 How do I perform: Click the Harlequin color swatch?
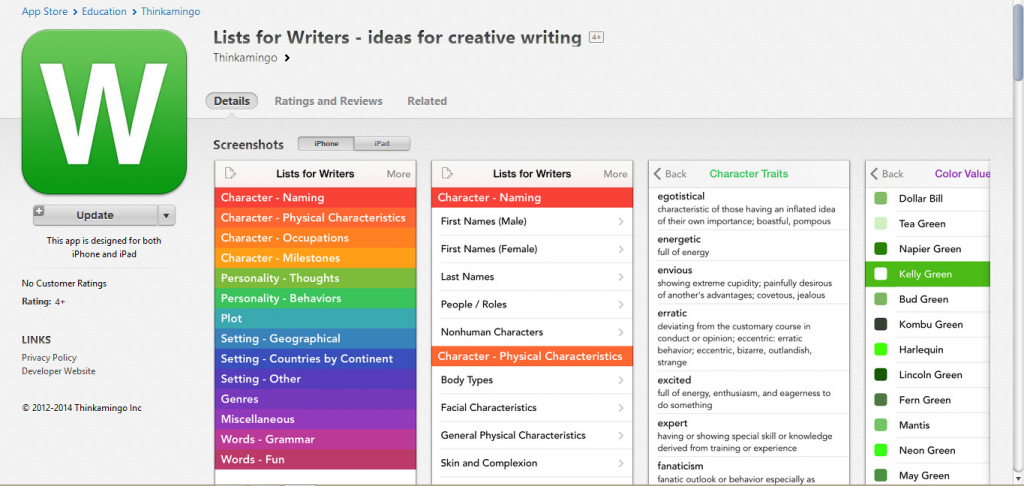(881, 349)
